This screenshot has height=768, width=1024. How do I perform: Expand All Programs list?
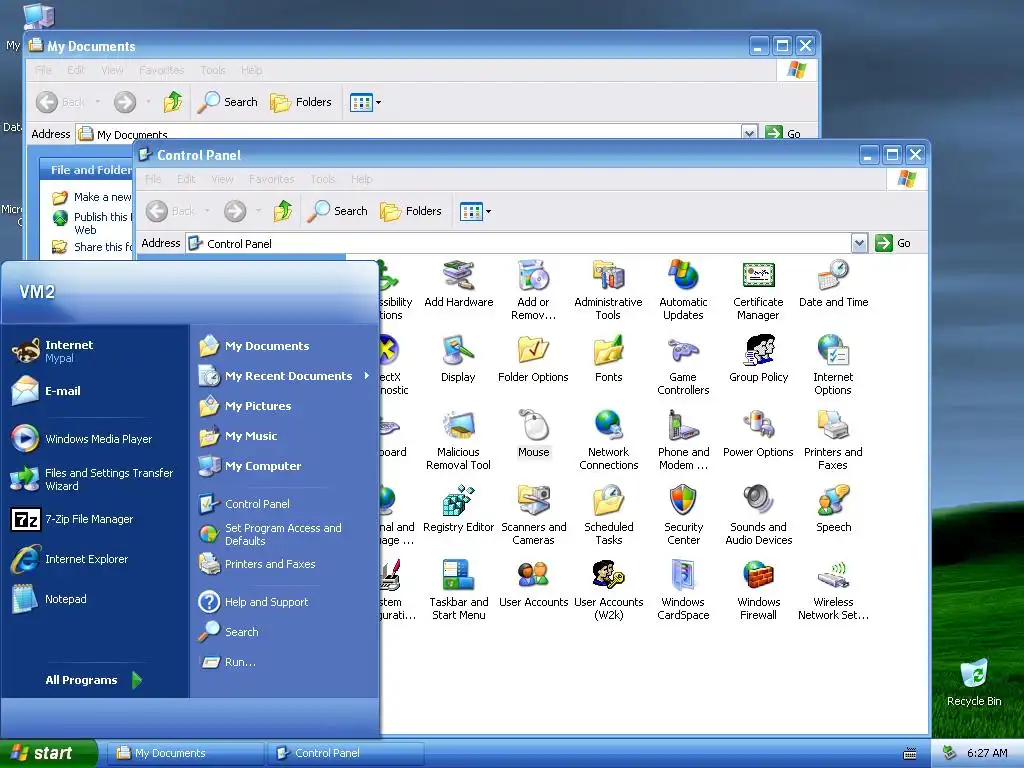[x=93, y=680]
